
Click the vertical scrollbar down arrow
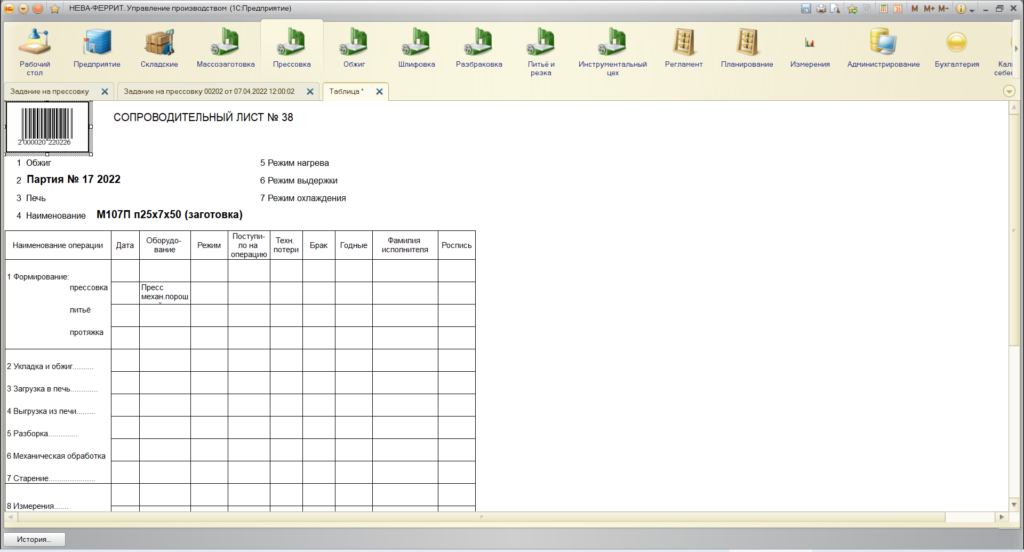1014,504
